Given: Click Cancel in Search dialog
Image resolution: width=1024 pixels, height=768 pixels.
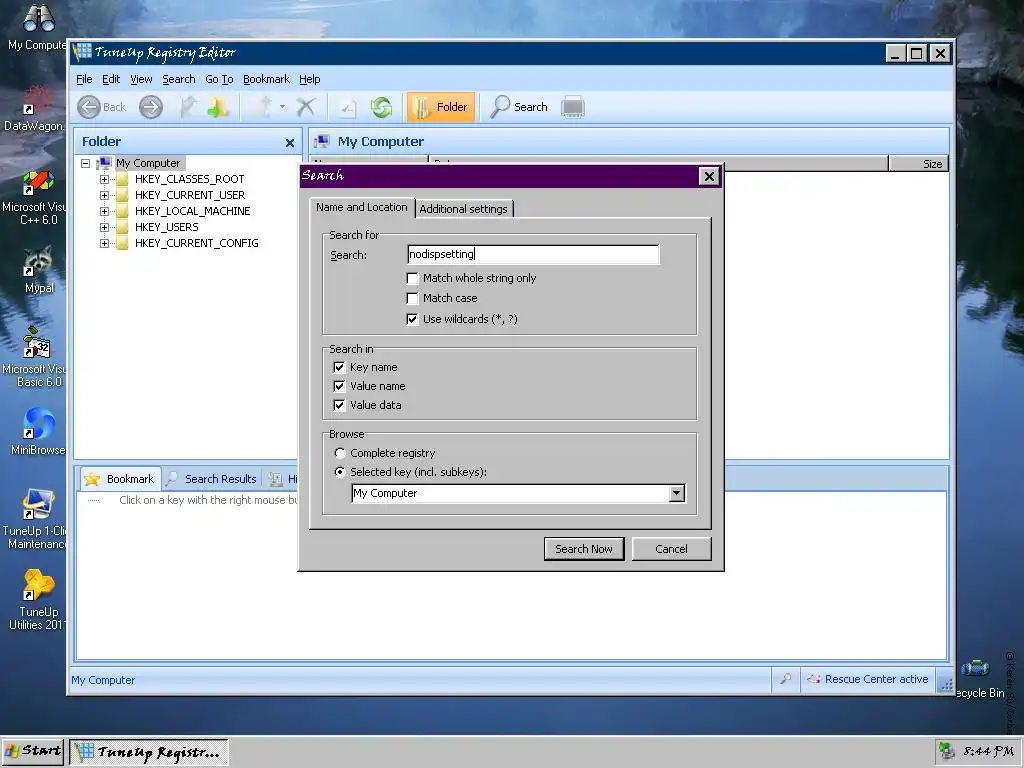Looking at the screenshot, I should click(671, 549).
